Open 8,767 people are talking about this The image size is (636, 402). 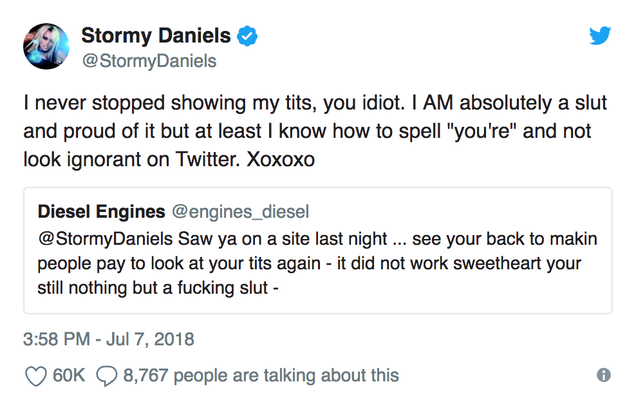261,376
